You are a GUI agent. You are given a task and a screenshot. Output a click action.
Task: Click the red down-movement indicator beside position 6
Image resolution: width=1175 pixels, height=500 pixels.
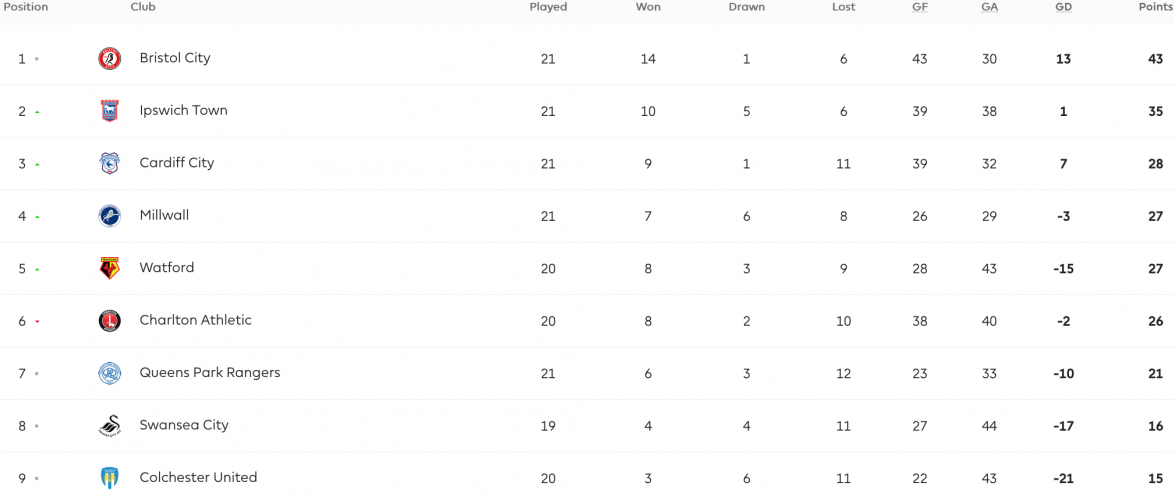tap(37, 322)
